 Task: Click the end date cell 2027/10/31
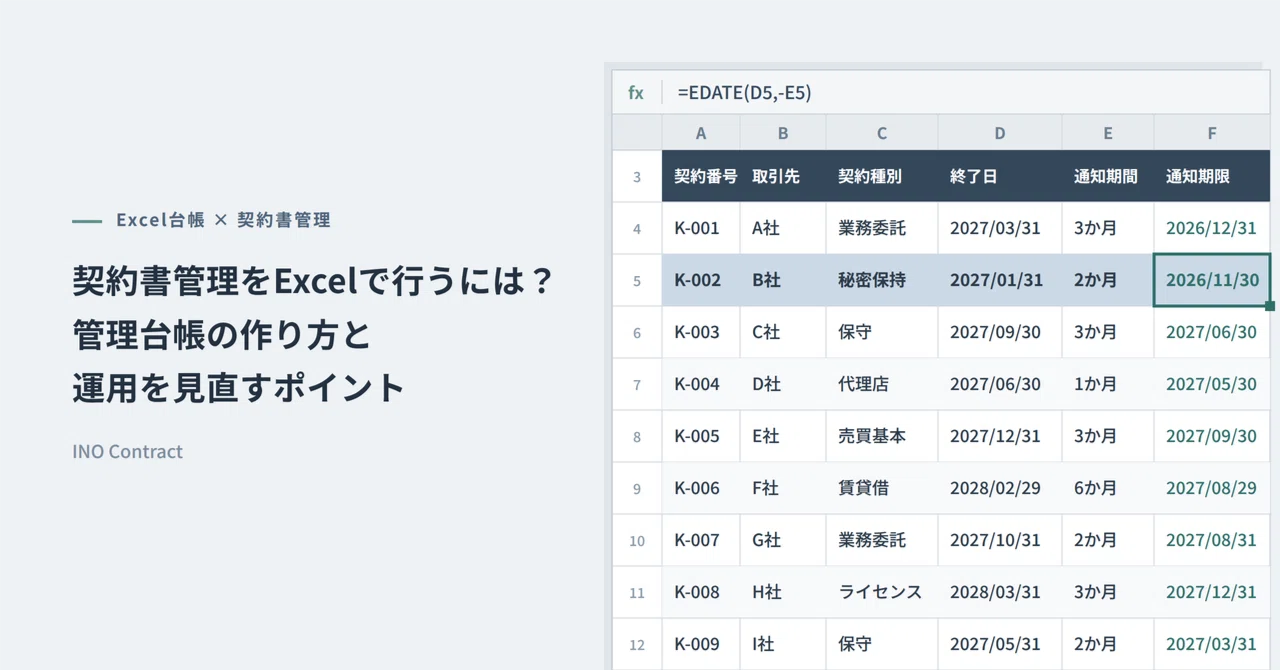[1000, 541]
